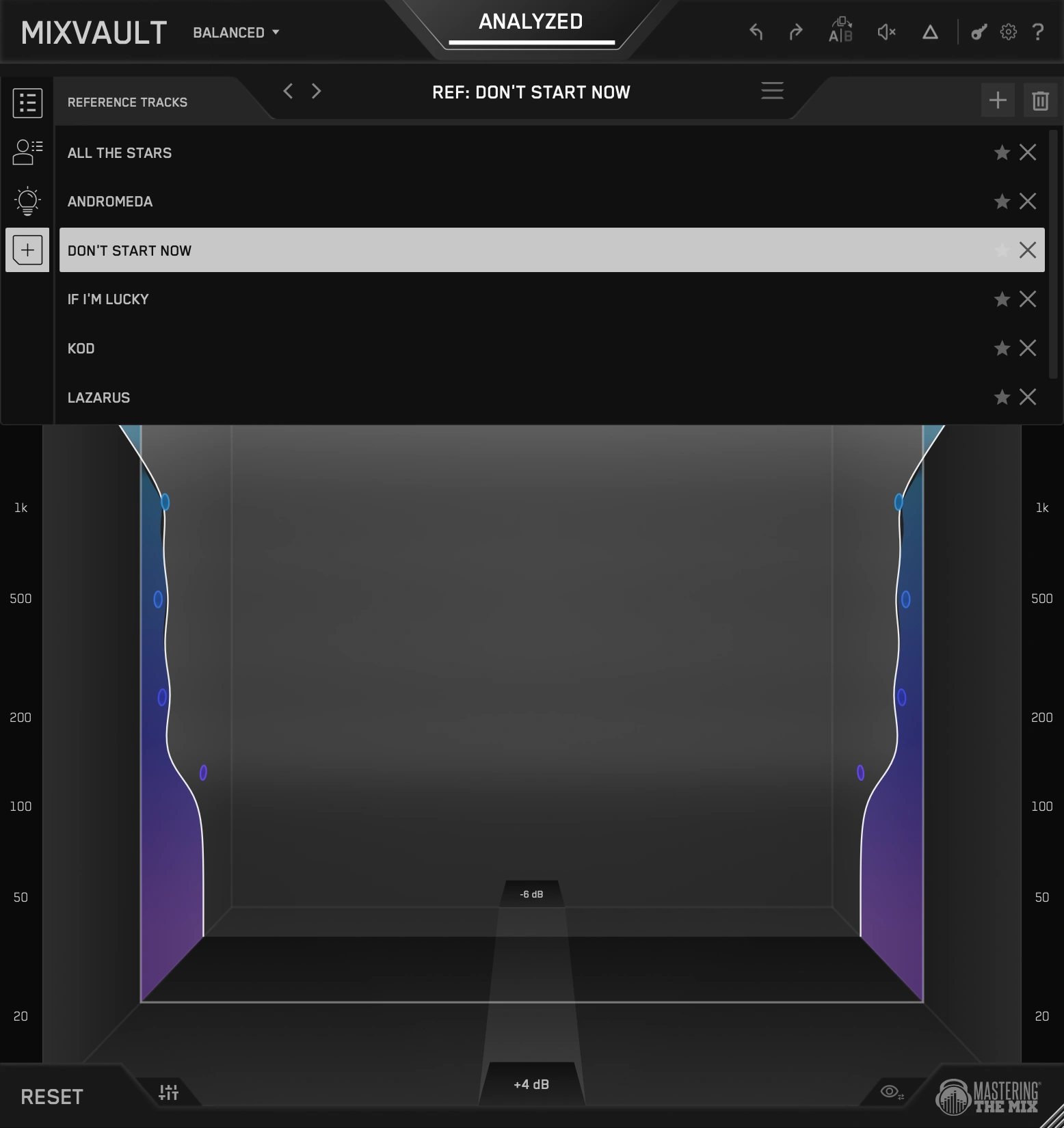Screen dimensions: 1064x1128
Task: Collapse the reference list hamburger menu
Action: (772, 91)
